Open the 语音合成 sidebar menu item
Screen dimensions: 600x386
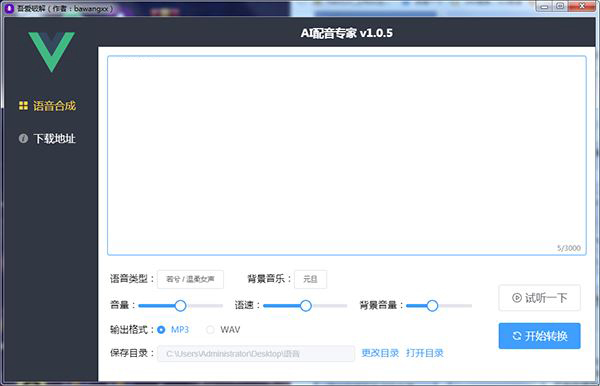click(47, 106)
